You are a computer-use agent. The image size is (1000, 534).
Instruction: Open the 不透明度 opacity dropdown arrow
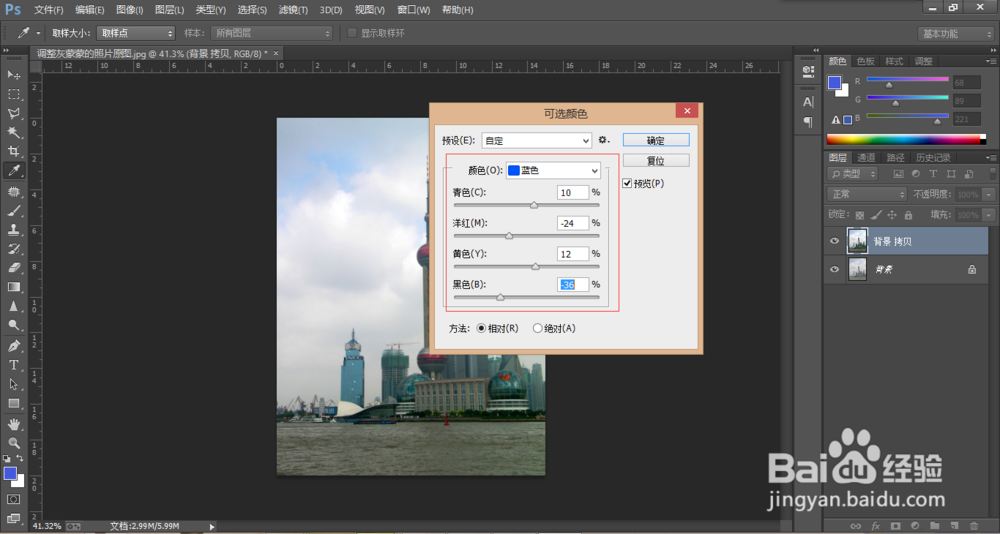989,195
